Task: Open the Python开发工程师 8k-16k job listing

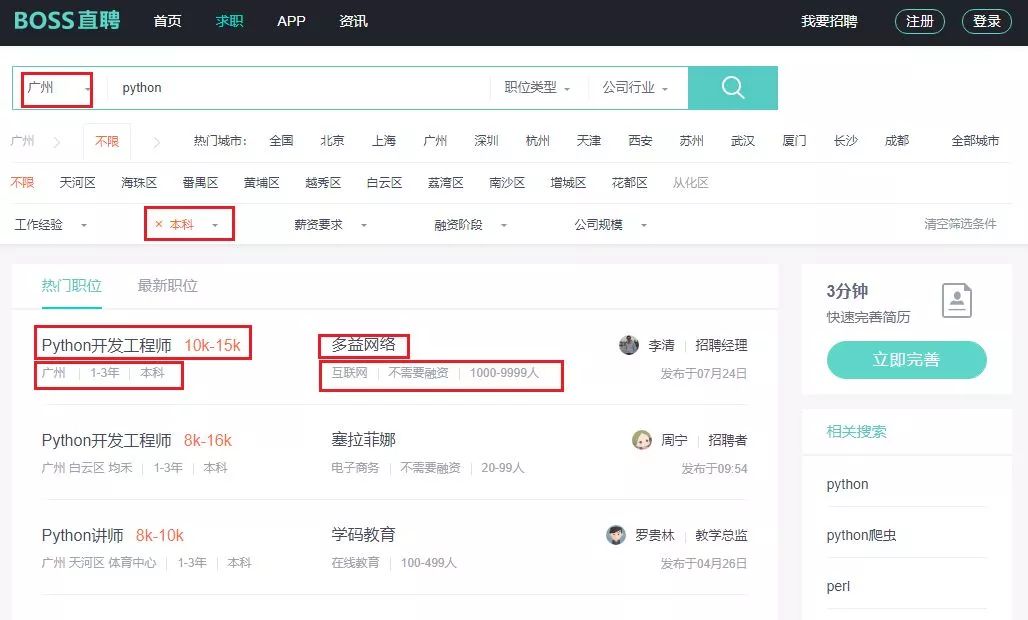Action: [137, 440]
